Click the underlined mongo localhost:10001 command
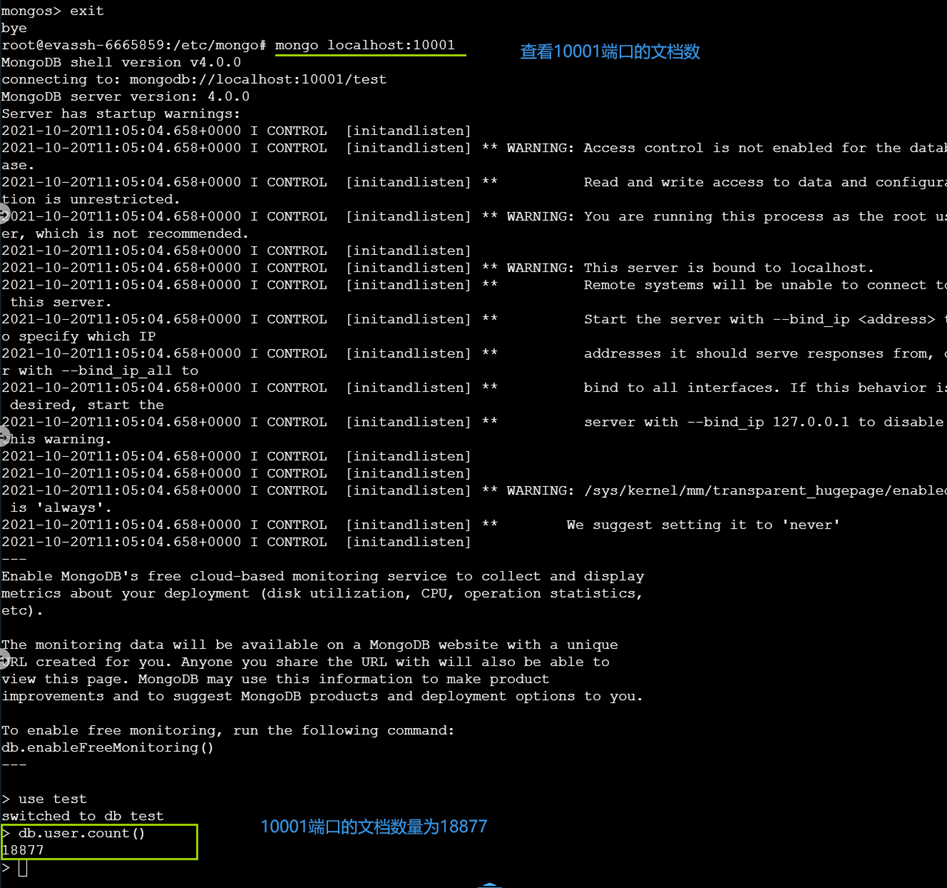947x888 pixels. point(370,45)
